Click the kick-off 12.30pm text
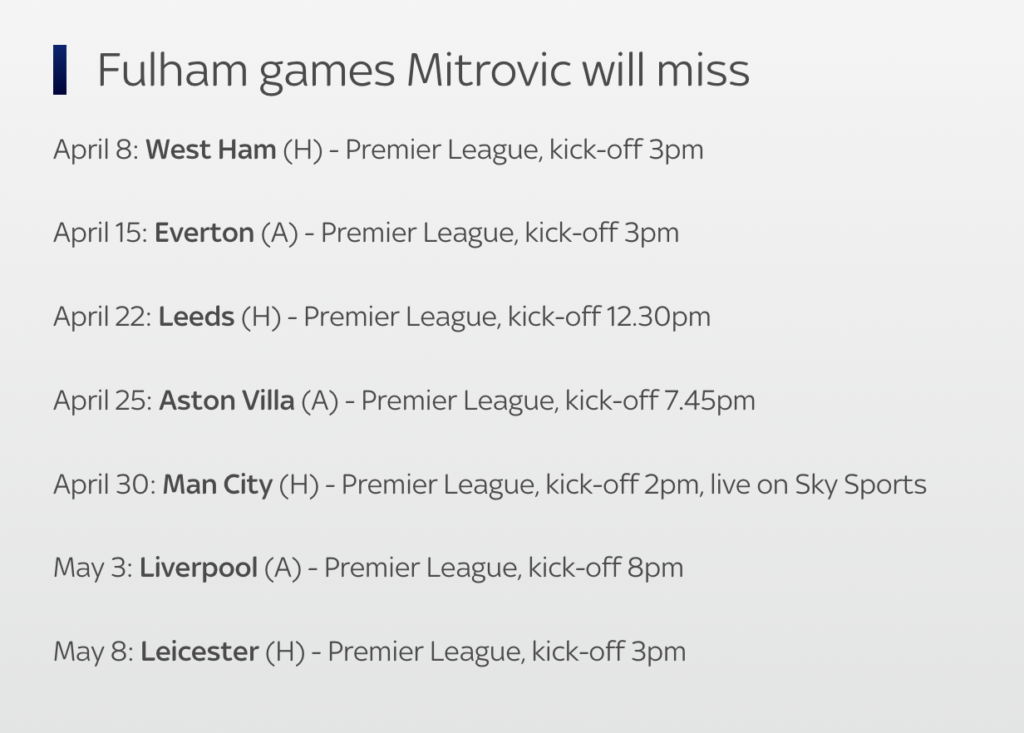Screen dimensions: 1024x733 (609, 317)
